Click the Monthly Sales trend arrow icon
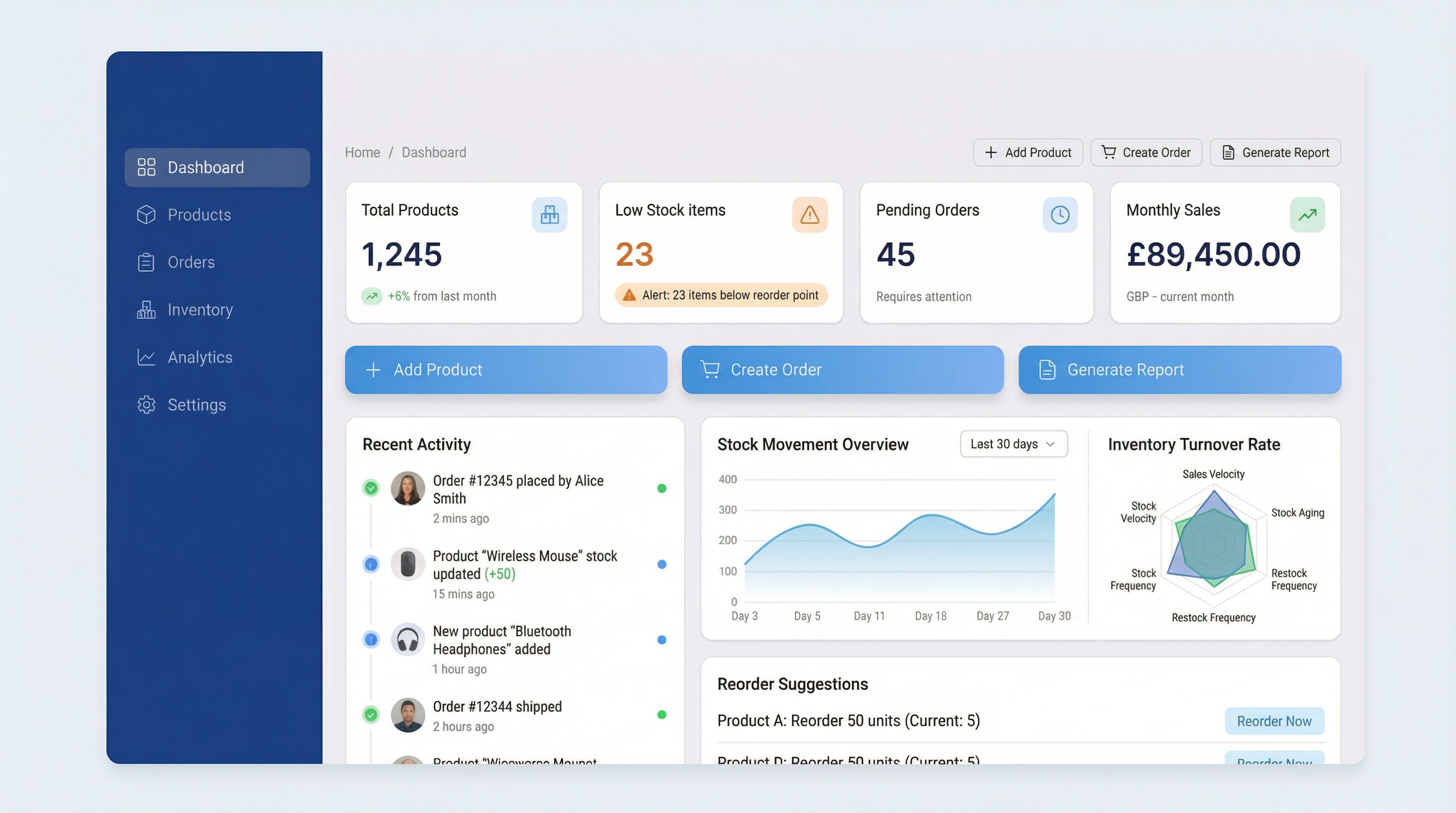Screen dimensions: 1456x813 [1307, 214]
